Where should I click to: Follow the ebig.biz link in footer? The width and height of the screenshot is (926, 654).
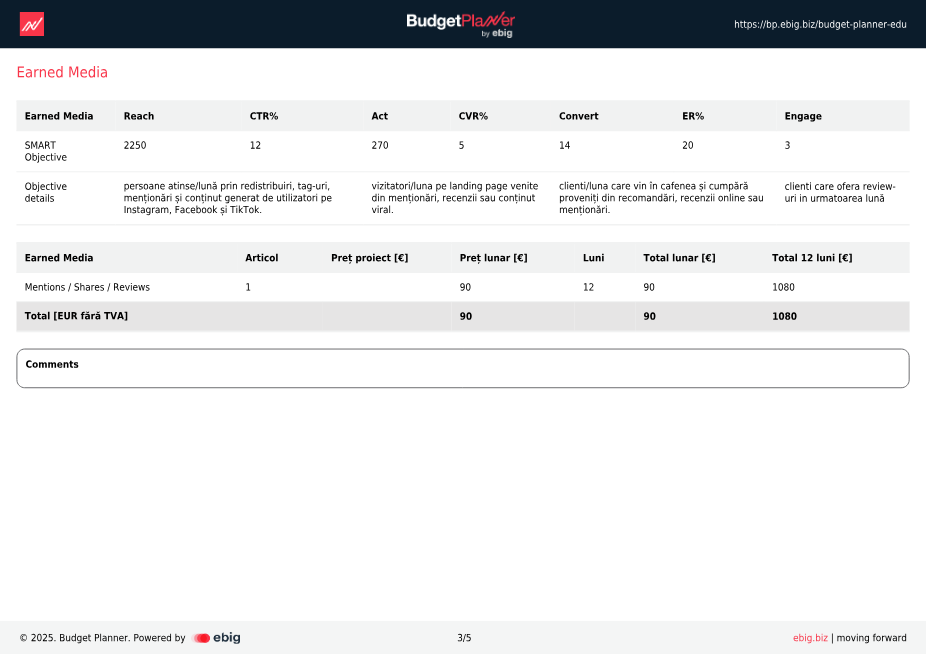810,638
